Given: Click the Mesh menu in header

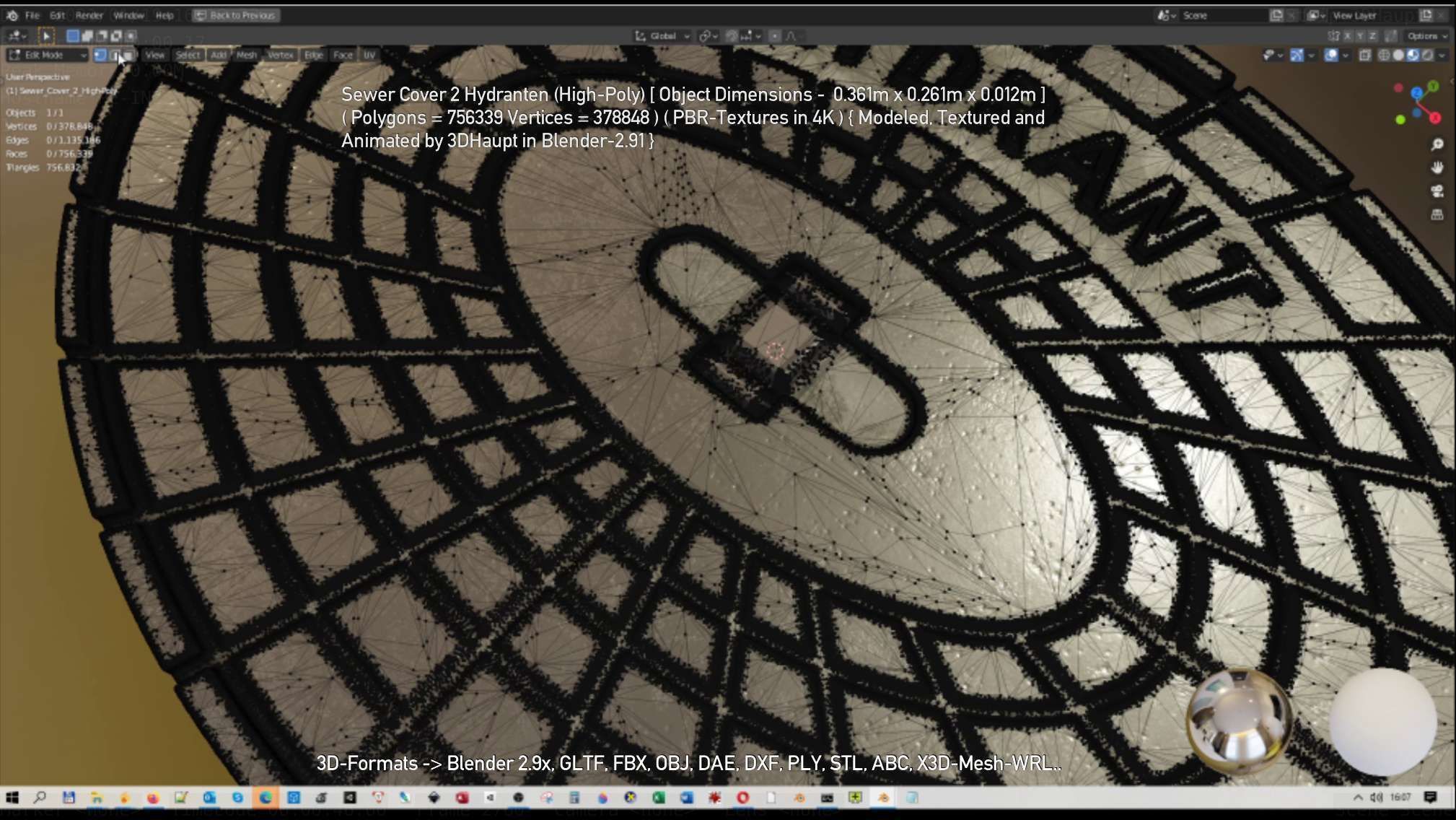Looking at the screenshot, I should [247, 55].
